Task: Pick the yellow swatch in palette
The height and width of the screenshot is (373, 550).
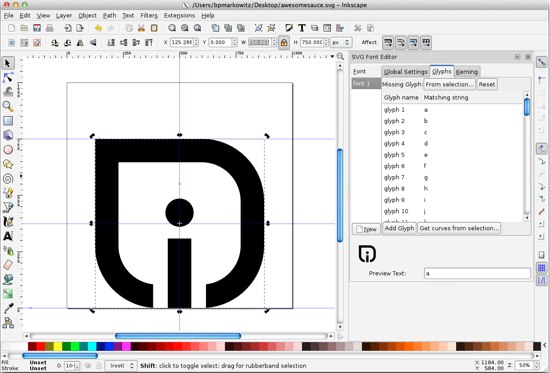Action: (58, 346)
